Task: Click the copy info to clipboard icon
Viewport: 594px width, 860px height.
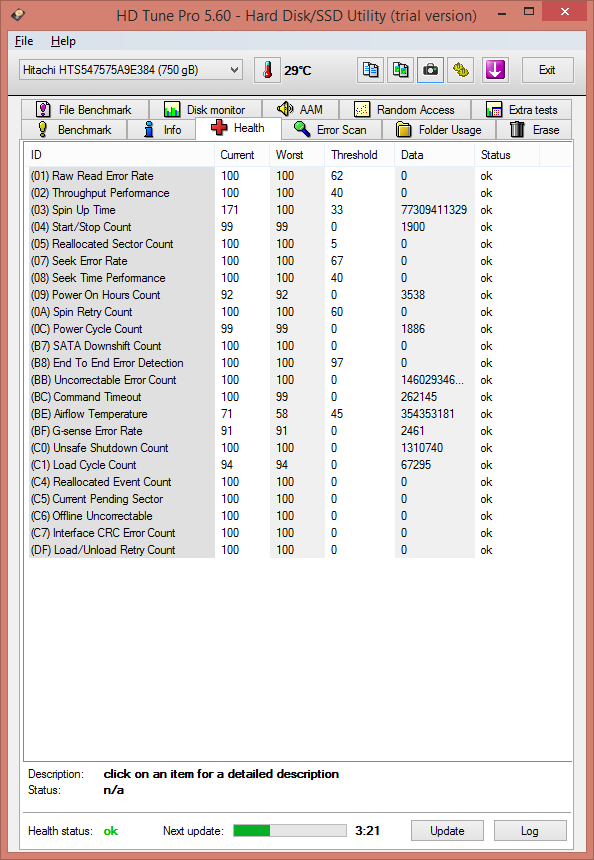Action: tap(370, 70)
